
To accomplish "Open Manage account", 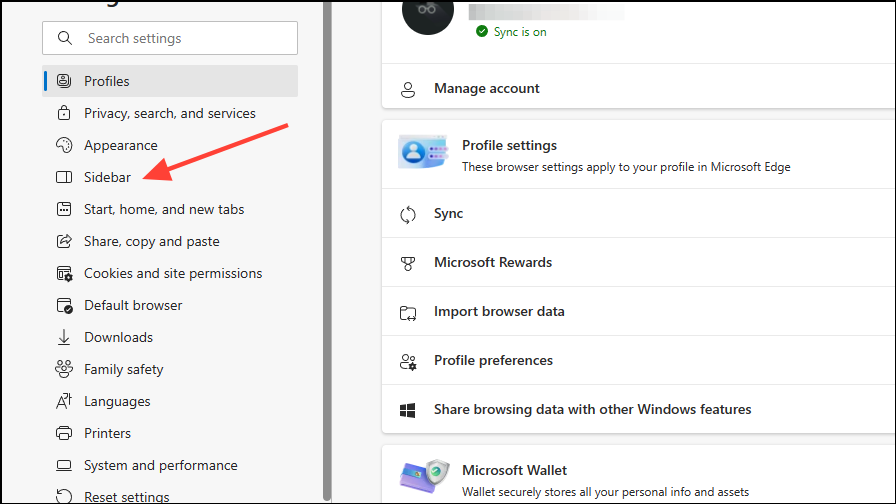I will pyautogui.click(x=487, y=89).
